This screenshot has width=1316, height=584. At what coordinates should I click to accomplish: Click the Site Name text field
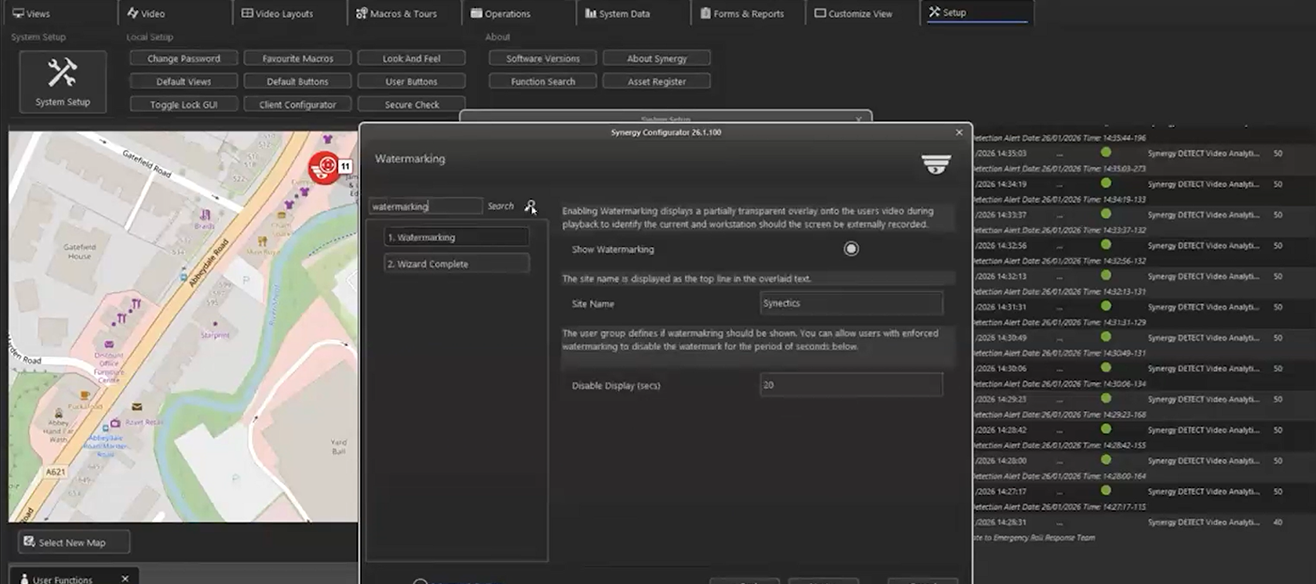click(850, 303)
